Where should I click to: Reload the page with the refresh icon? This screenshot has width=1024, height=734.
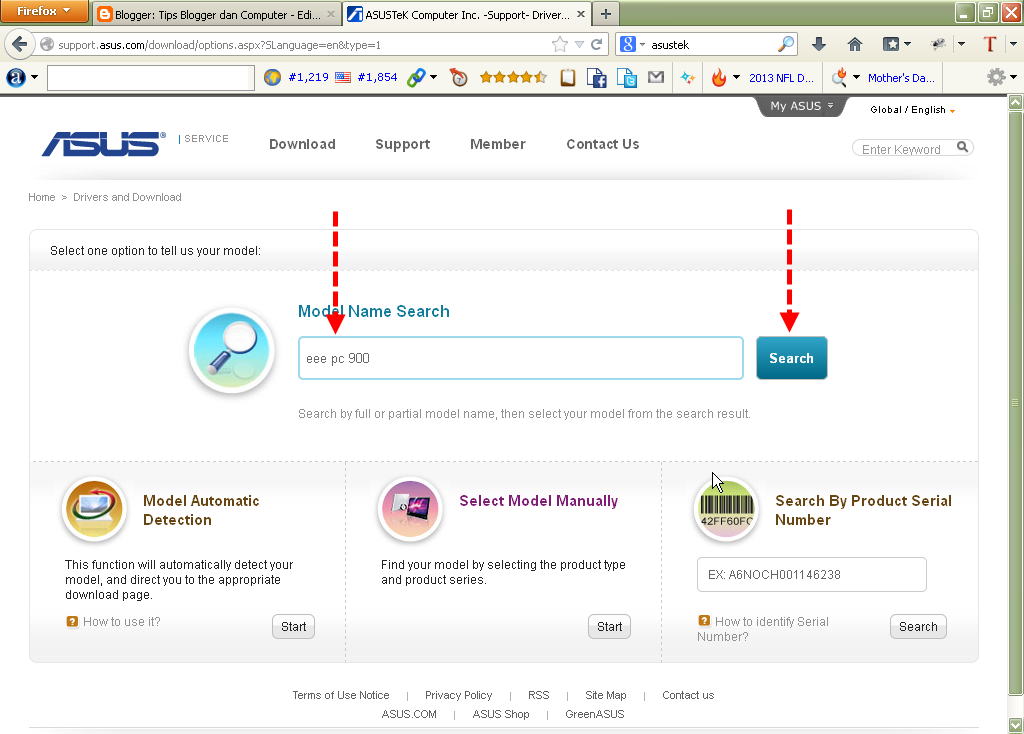click(596, 44)
